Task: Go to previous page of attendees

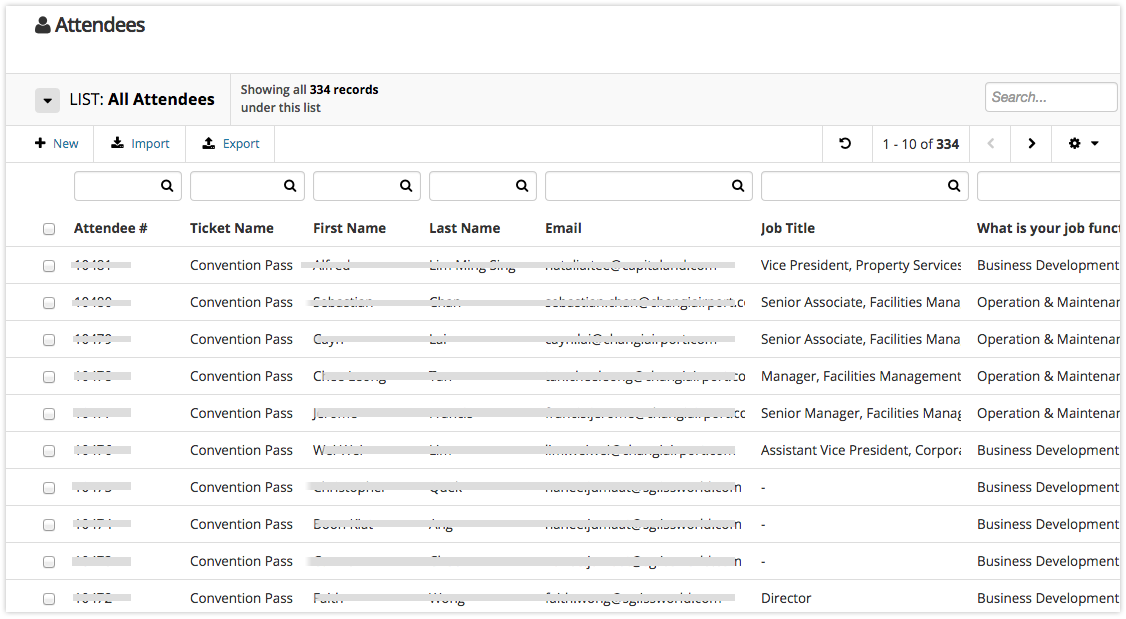Action: [x=991, y=144]
